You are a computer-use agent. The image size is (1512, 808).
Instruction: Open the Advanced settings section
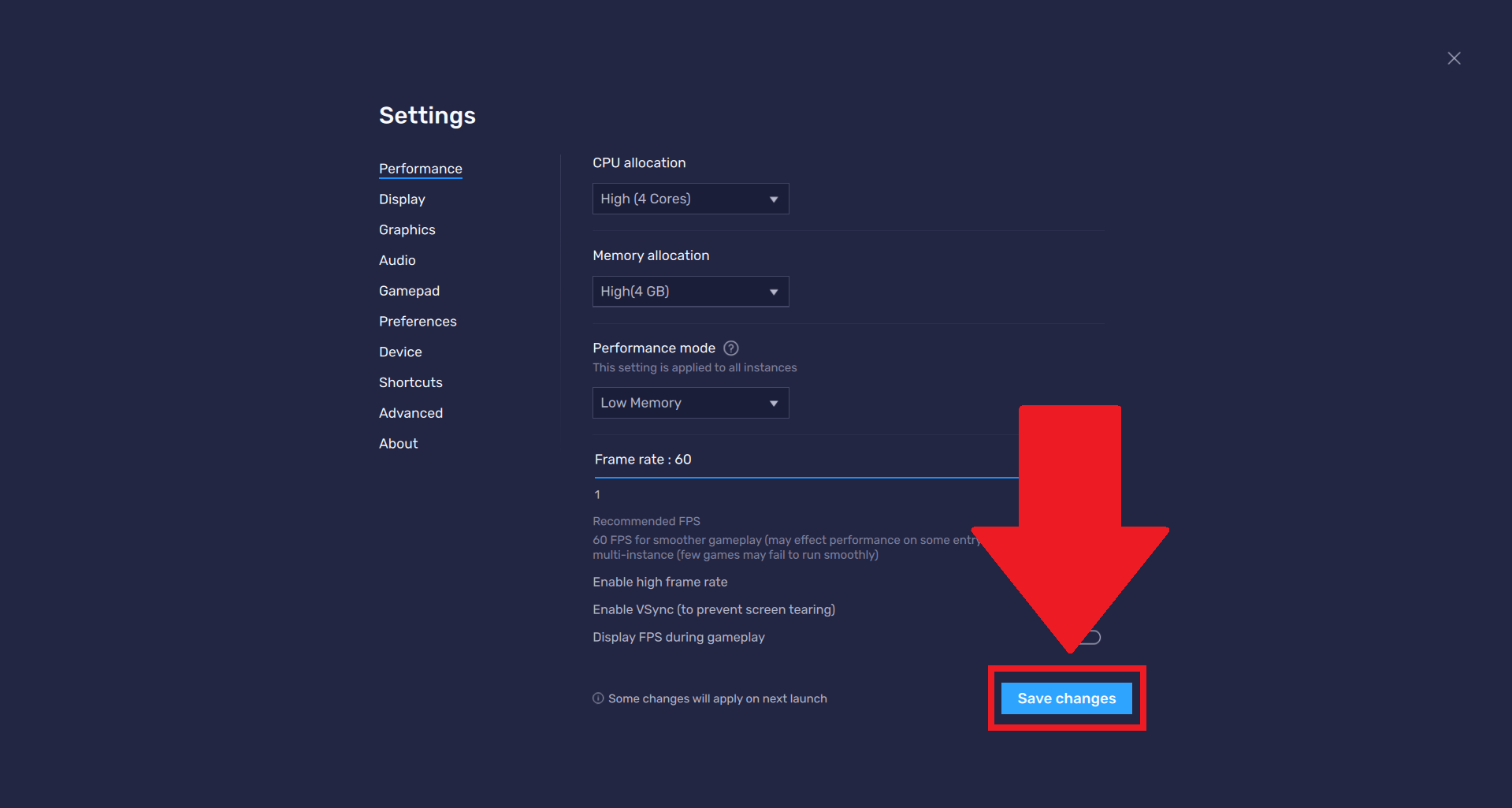click(x=411, y=412)
